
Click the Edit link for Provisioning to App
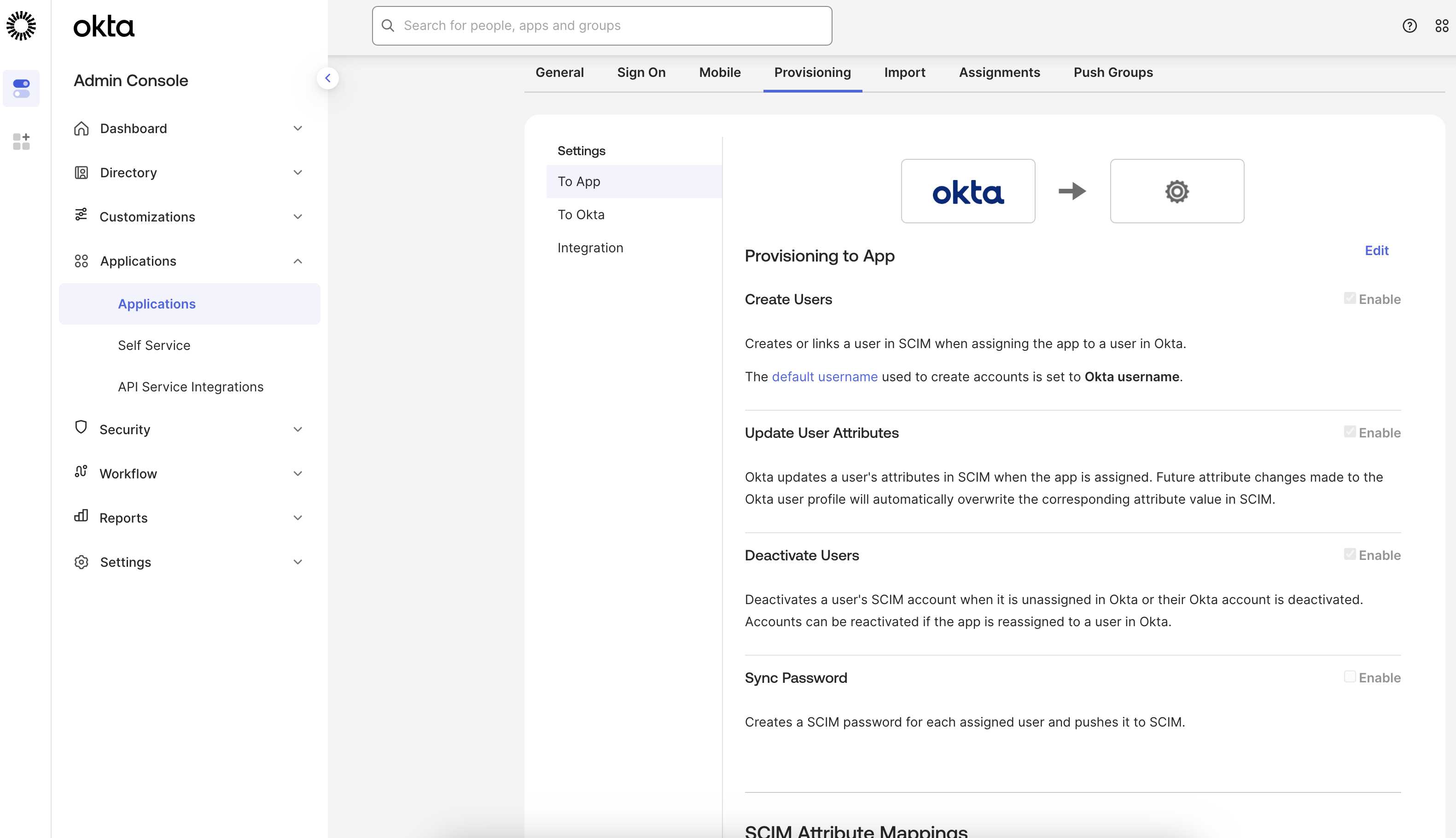1377,250
